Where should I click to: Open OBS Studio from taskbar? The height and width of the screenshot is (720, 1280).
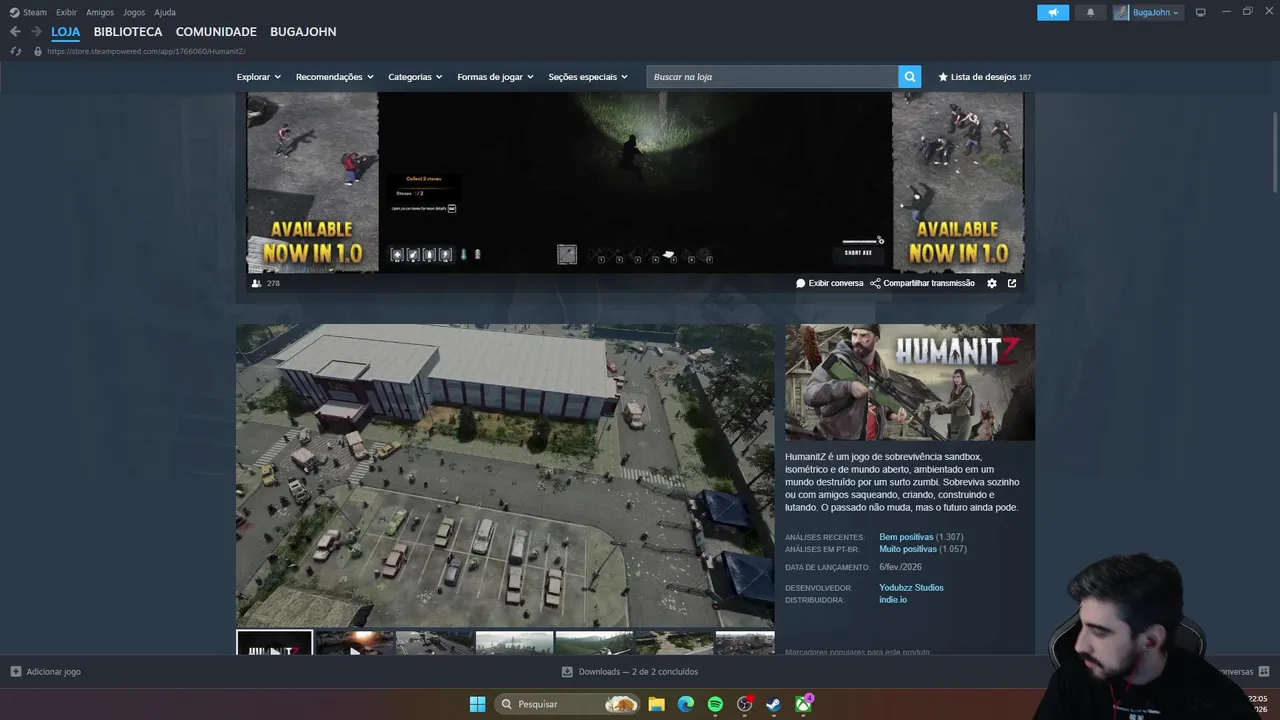click(744, 704)
